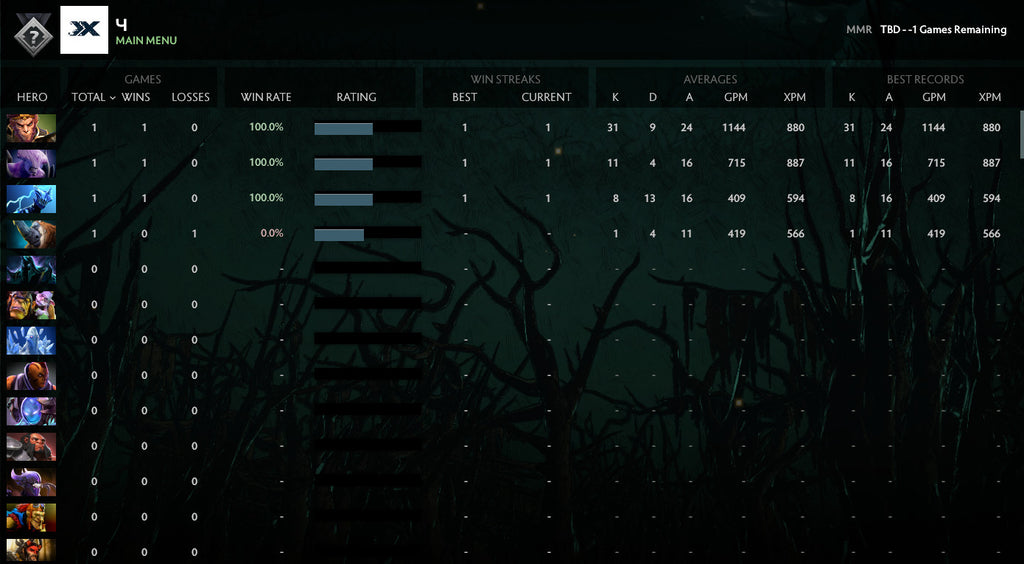1024x564 pixels.
Task: Click the MAIN MENU link
Action: pos(146,41)
